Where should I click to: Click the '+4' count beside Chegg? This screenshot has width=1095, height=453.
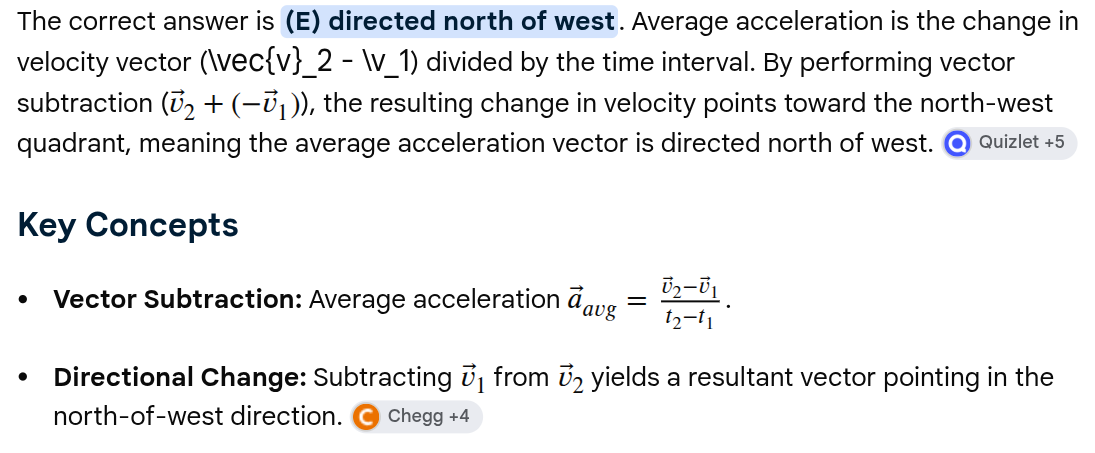(459, 417)
